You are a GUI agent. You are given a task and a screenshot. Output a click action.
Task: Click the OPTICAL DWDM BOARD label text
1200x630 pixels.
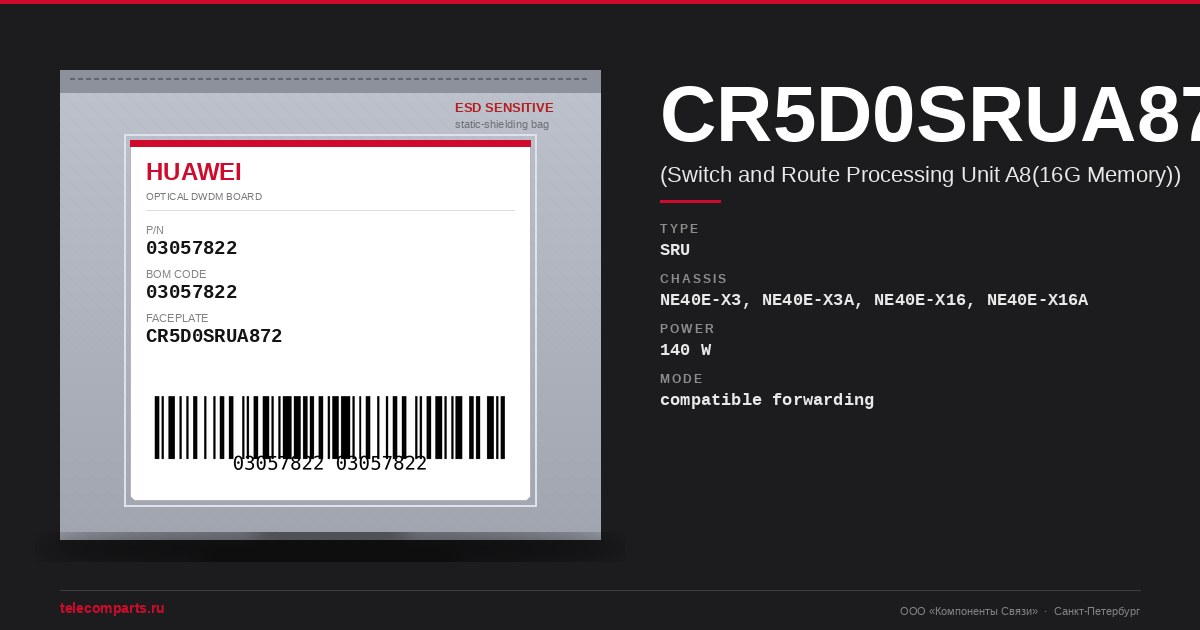[x=204, y=197]
